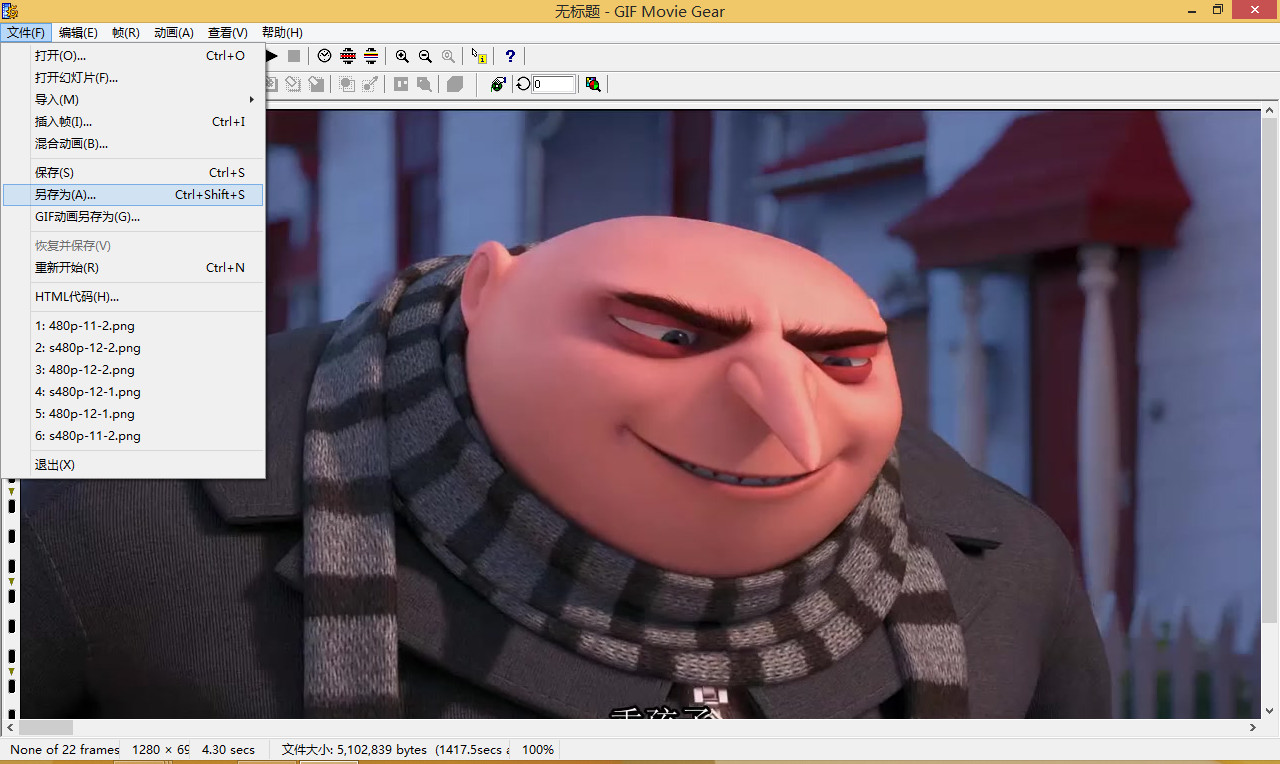Click the red filmstrip toolbar icon
1280x764 pixels.
pos(348,56)
